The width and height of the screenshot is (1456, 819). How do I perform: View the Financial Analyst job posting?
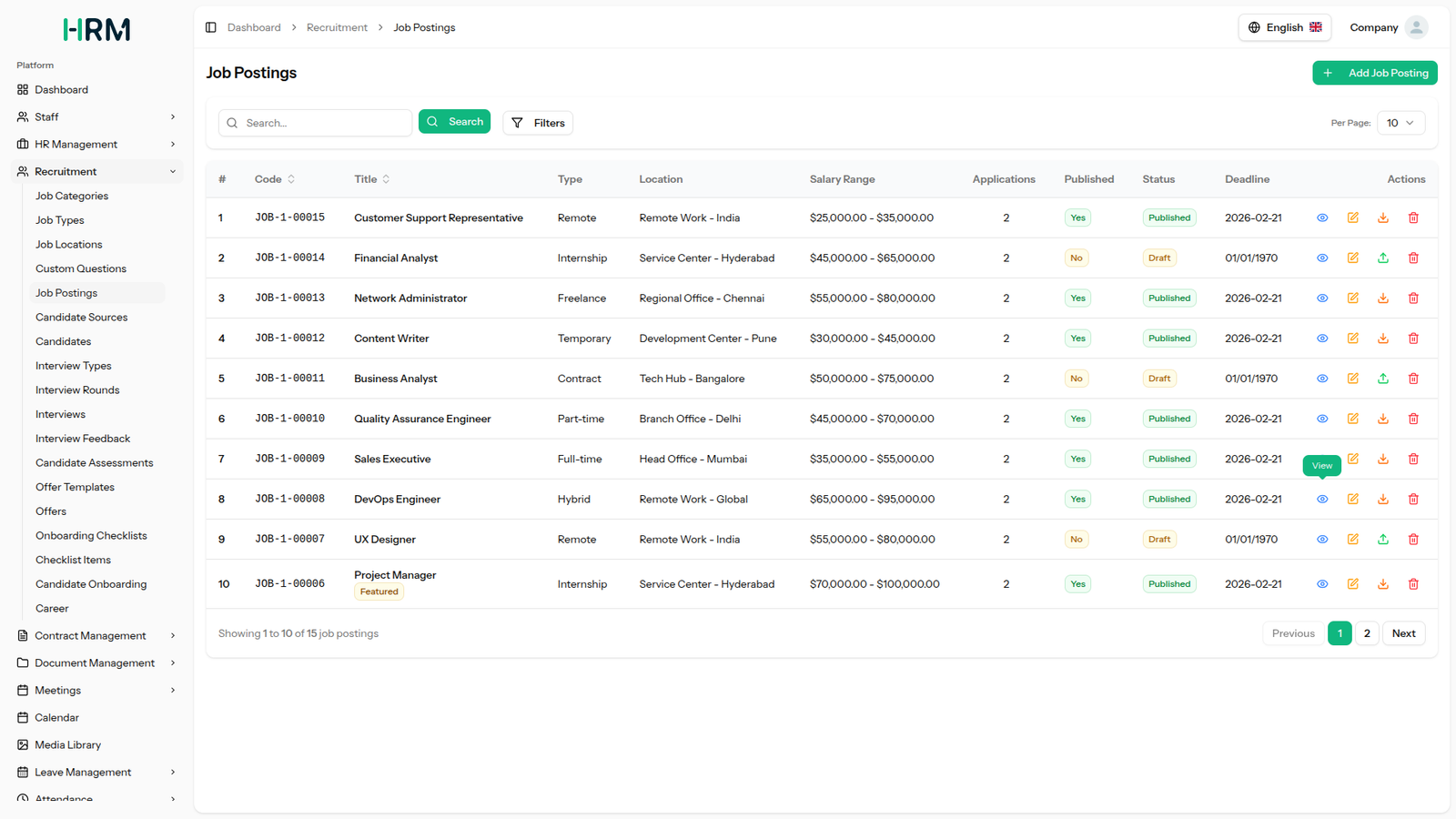click(x=1322, y=258)
